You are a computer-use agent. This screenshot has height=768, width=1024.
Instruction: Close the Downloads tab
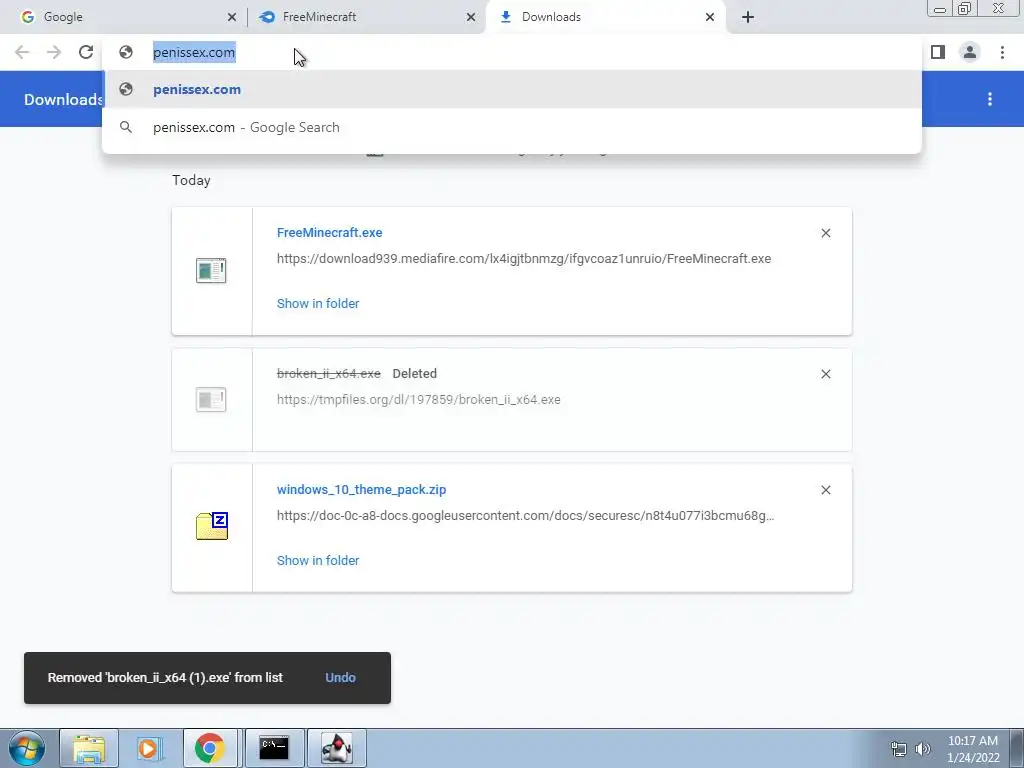coord(710,17)
